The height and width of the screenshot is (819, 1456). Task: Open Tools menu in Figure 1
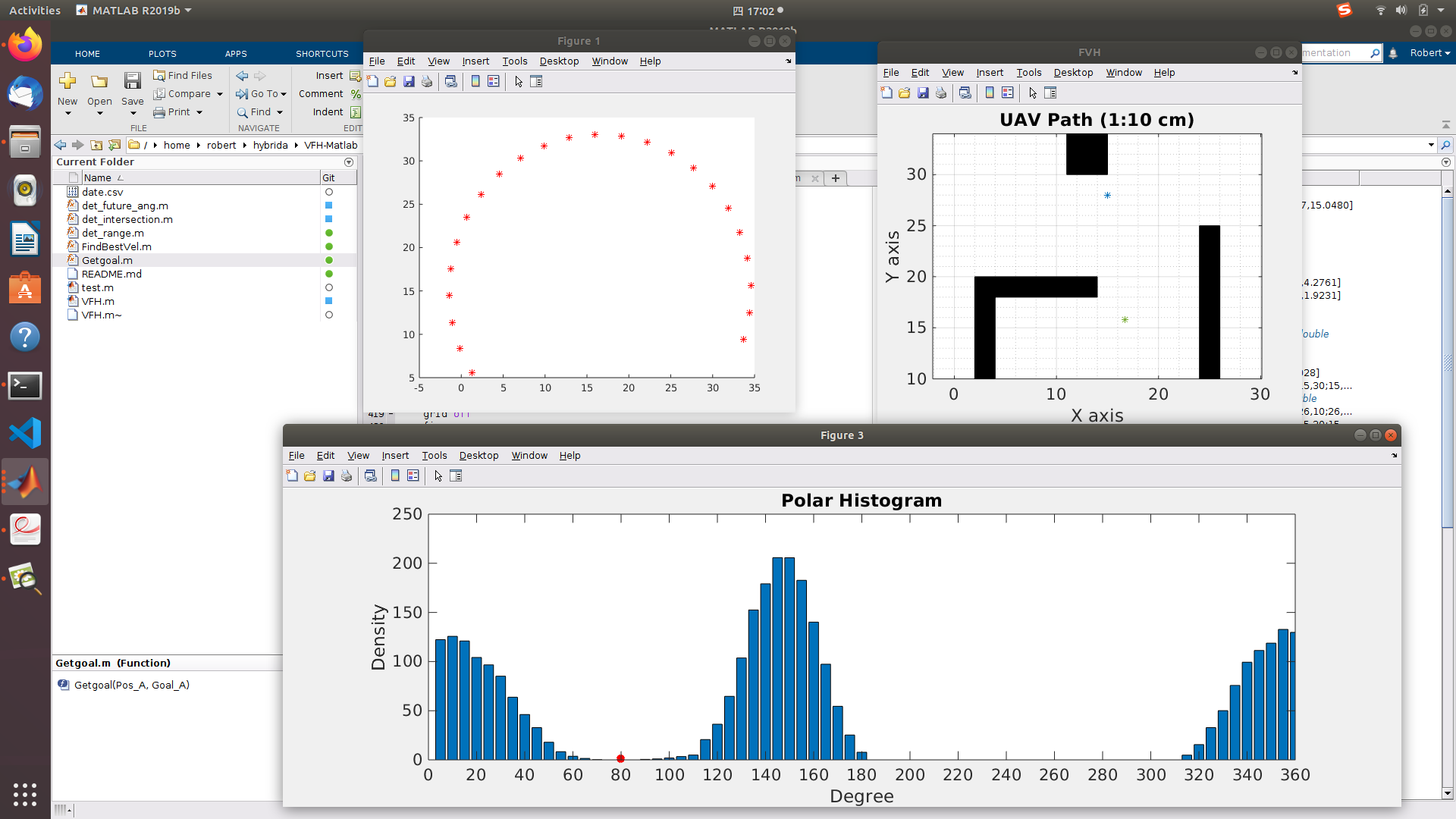(514, 61)
